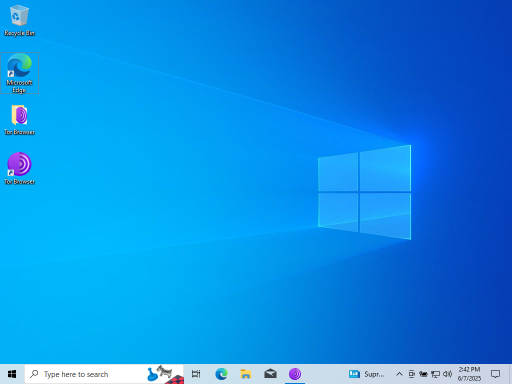512x384 pixels.
Task: Open the Supr... news widget in the taskbar
Action: coord(367,374)
